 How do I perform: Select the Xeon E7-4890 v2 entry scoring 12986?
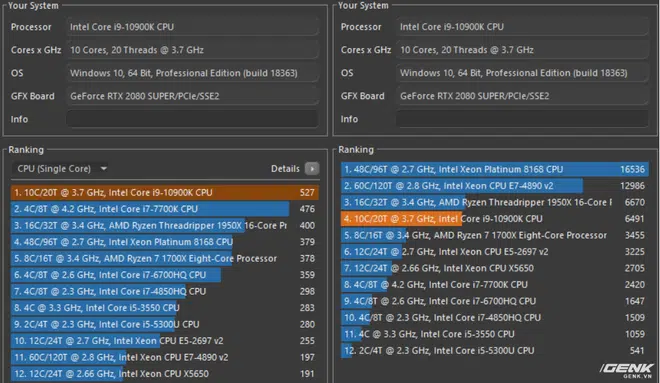(495, 186)
